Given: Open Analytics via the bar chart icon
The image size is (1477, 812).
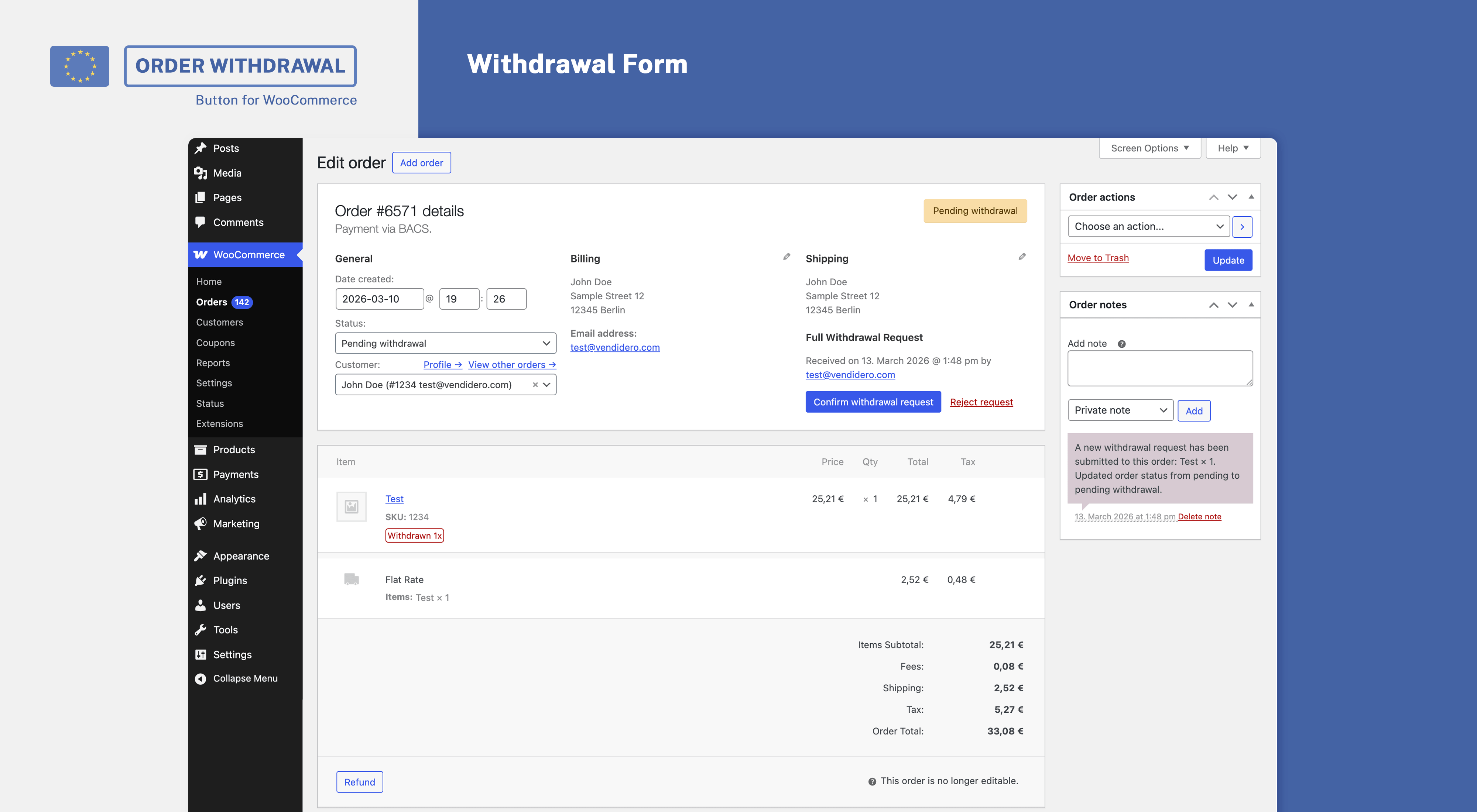Looking at the screenshot, I should pos(201,499).
